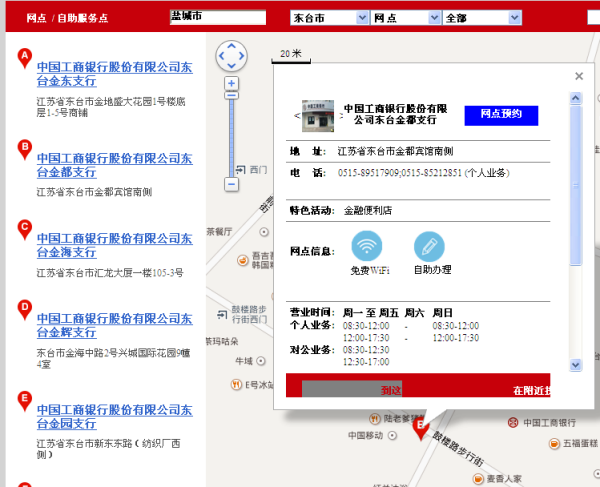Select red marker B in branch list
This screenshot has width=600, height=487.
click(25, 150)
